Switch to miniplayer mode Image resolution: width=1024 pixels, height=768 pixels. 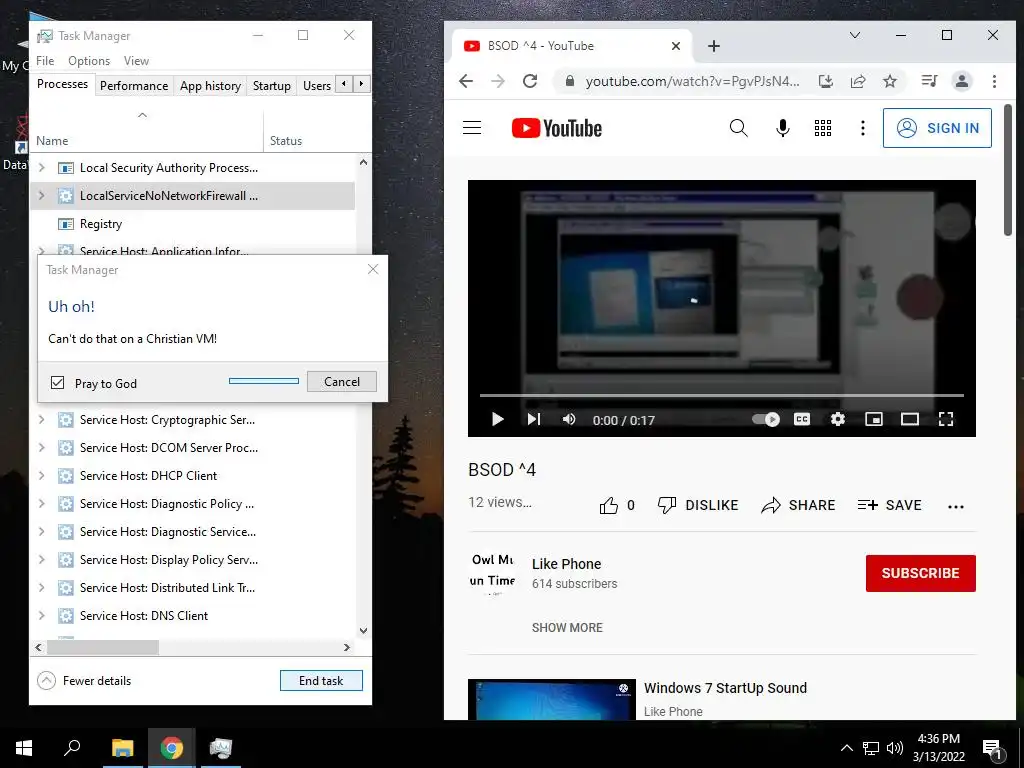click(x=874, y=419)
